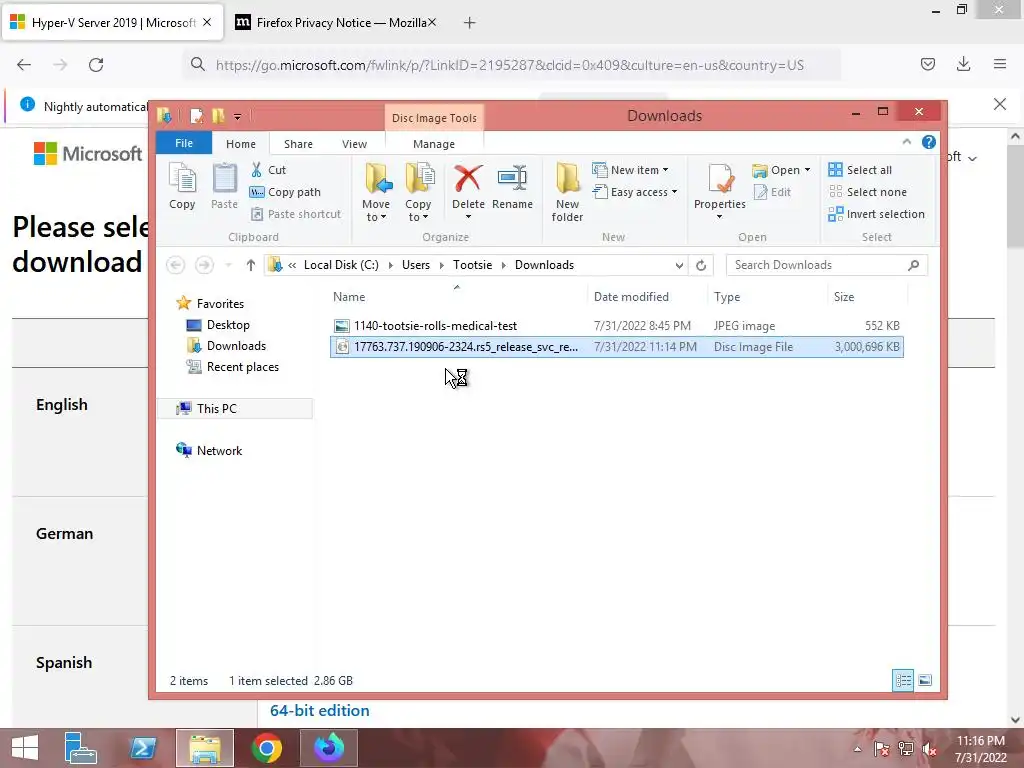Refresh the Downloads folder listing

click(701, 265)
